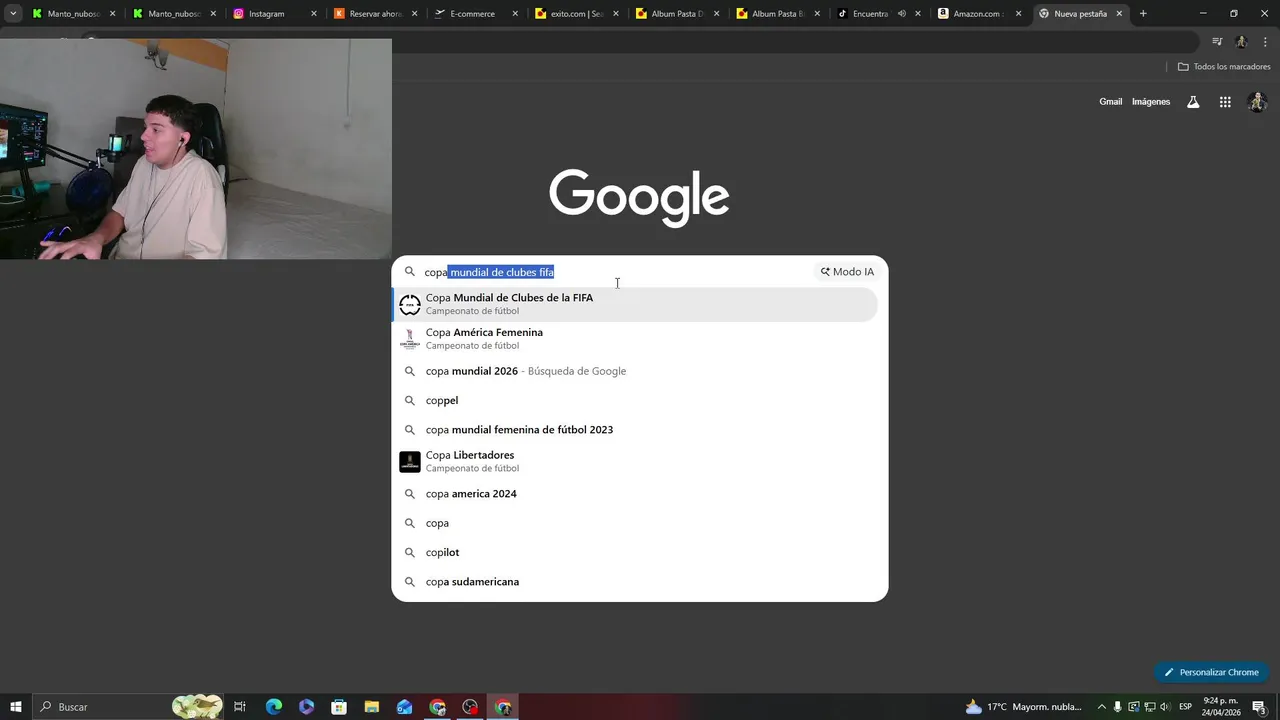Image resolution: width=1280 pixels, height=720 pixels.
Task: Select the coppel suggestion
Action: (x=635, y=400)
